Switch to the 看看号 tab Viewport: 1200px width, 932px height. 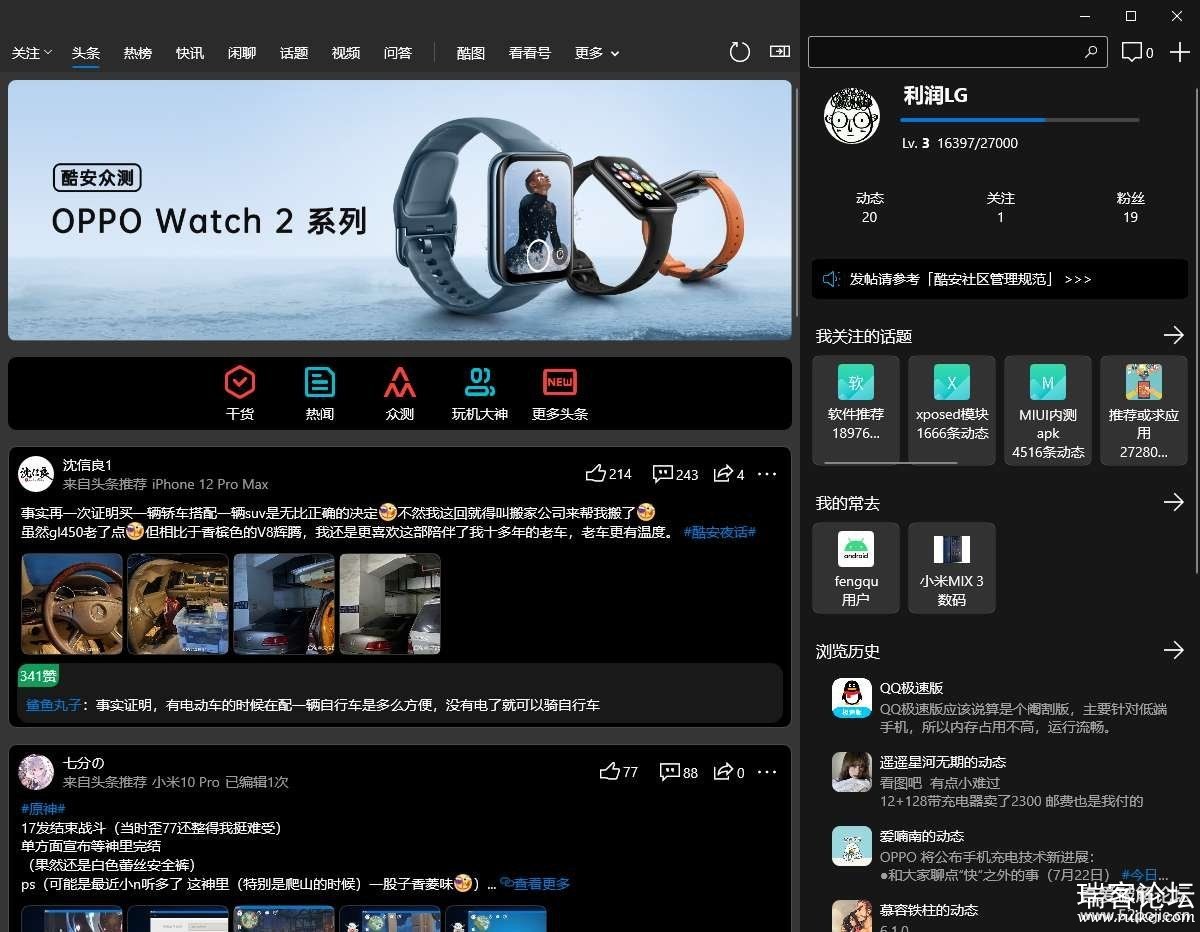coord(530,53)
